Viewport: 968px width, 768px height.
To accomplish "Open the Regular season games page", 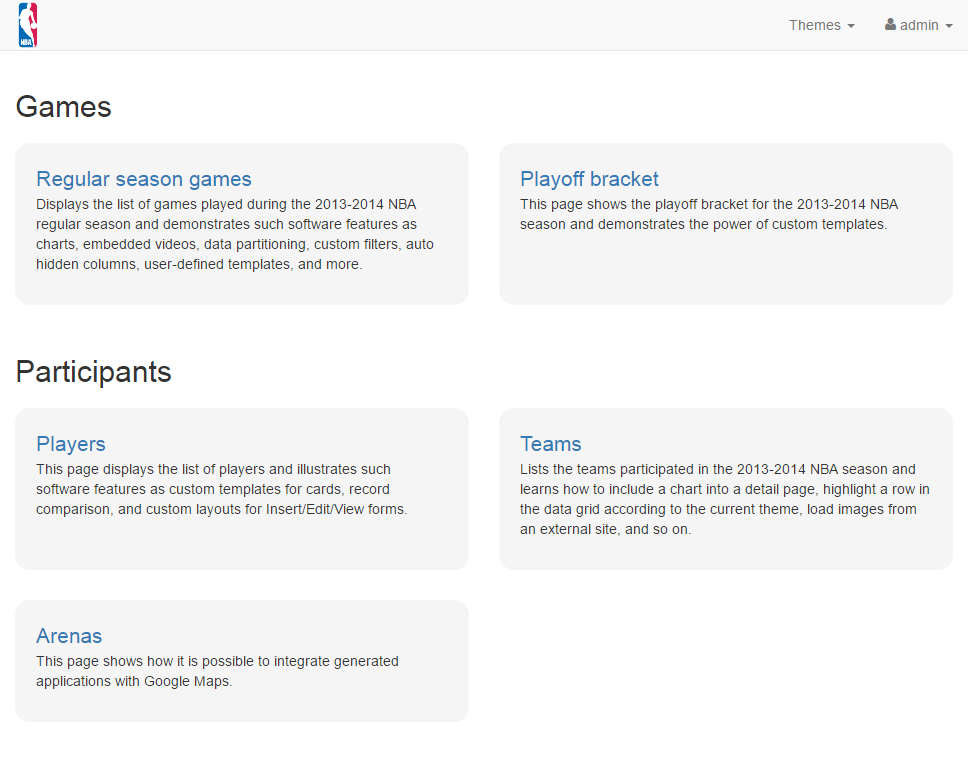I will pyautogui.click(x=143, y=179).
